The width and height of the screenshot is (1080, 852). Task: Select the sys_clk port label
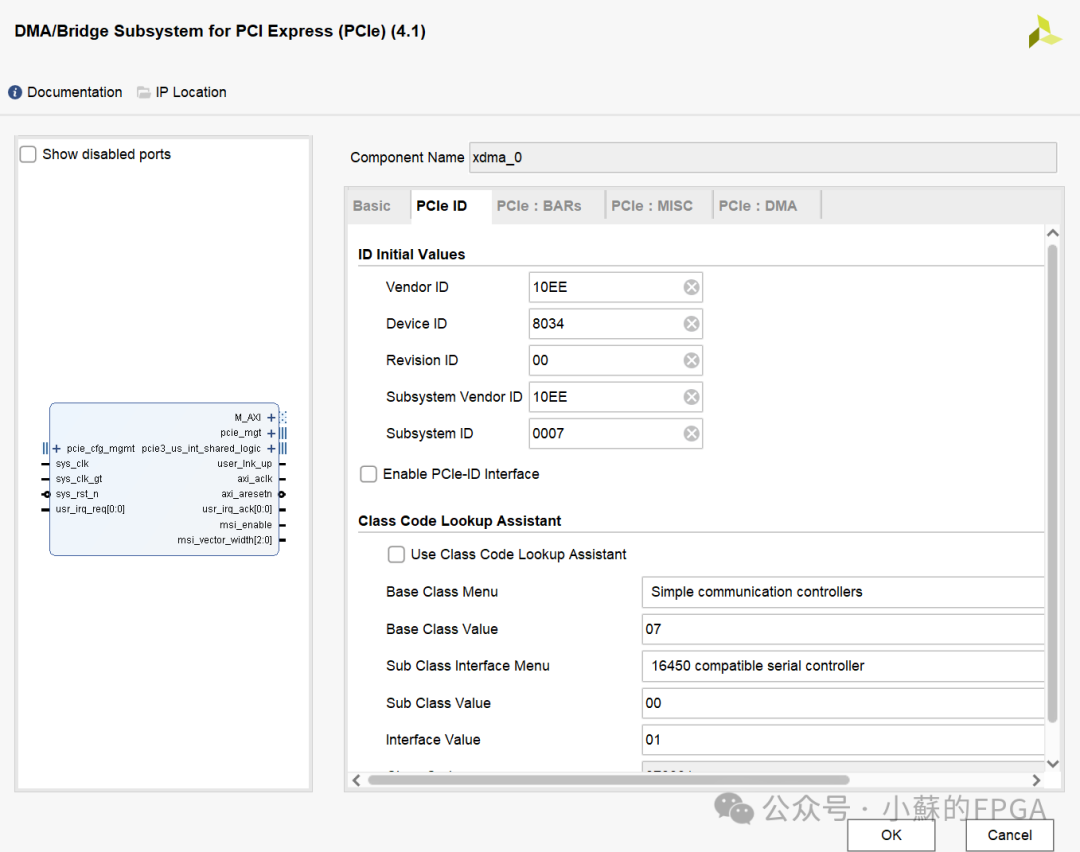click(x=72, y=464)
